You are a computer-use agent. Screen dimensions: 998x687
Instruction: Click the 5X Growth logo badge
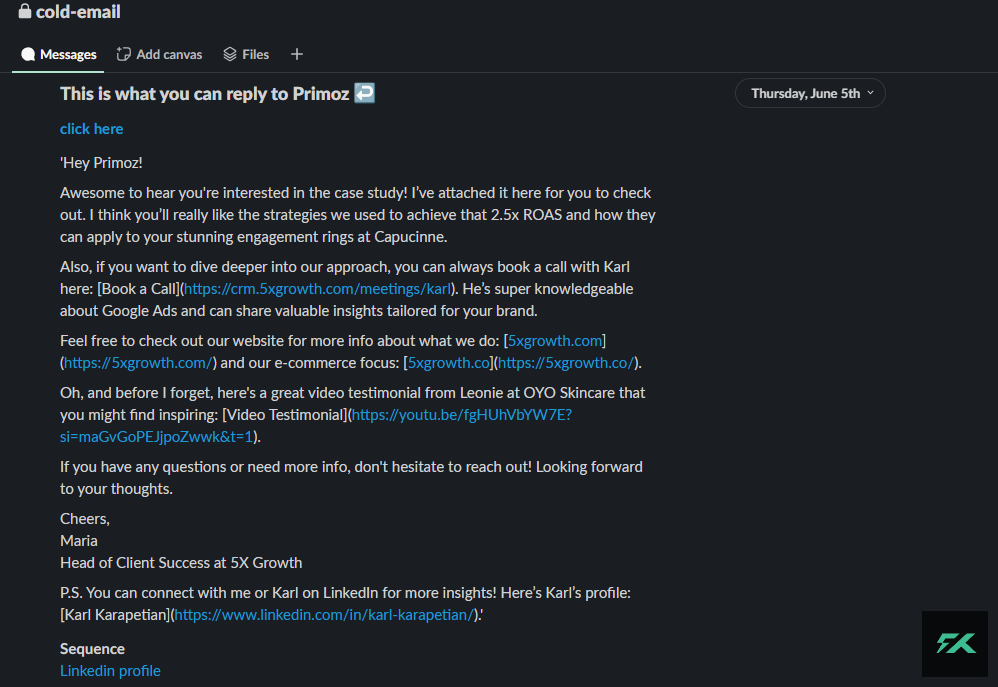955,644
